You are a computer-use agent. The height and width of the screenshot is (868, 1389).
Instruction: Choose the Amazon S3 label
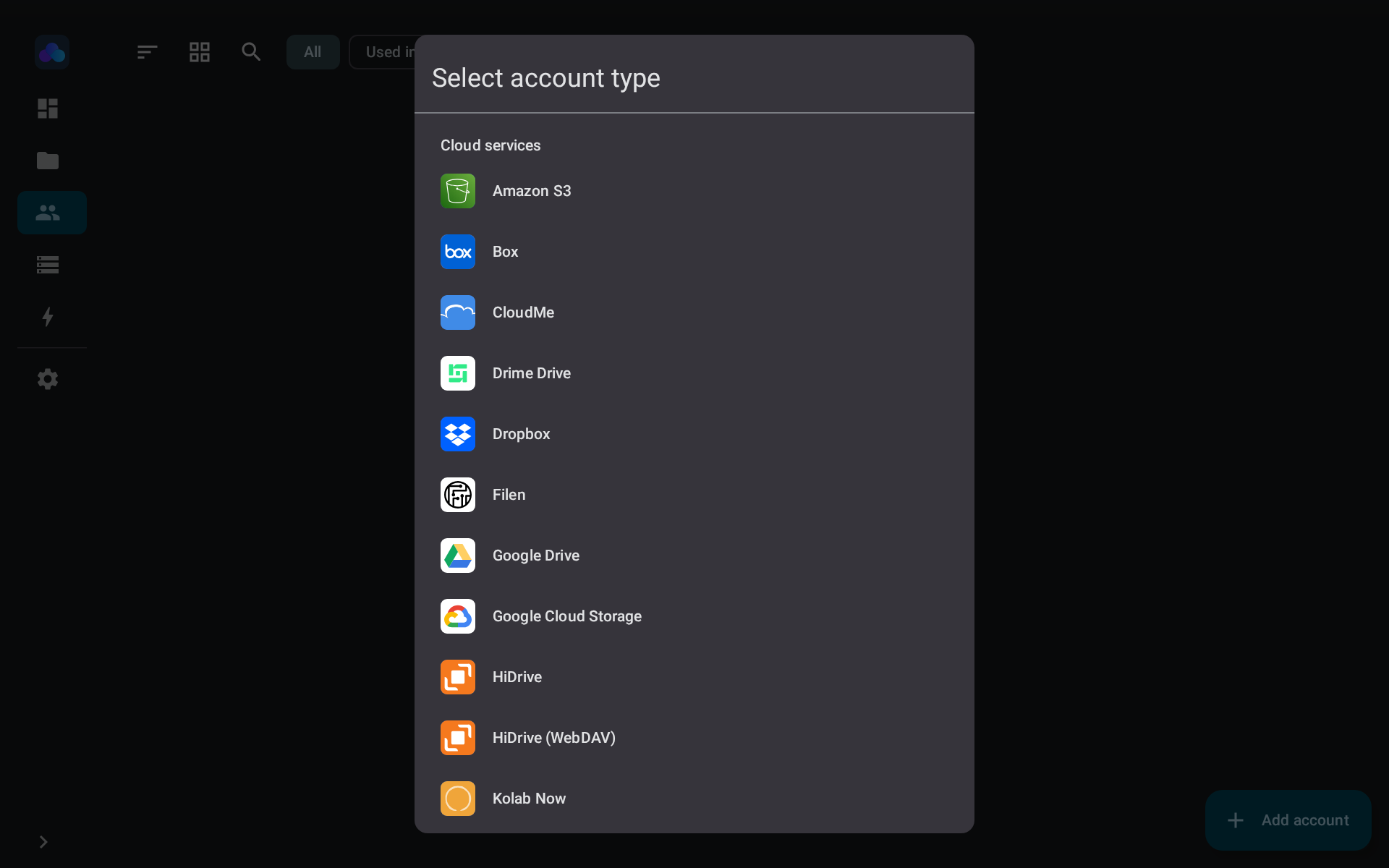point(532,191)
